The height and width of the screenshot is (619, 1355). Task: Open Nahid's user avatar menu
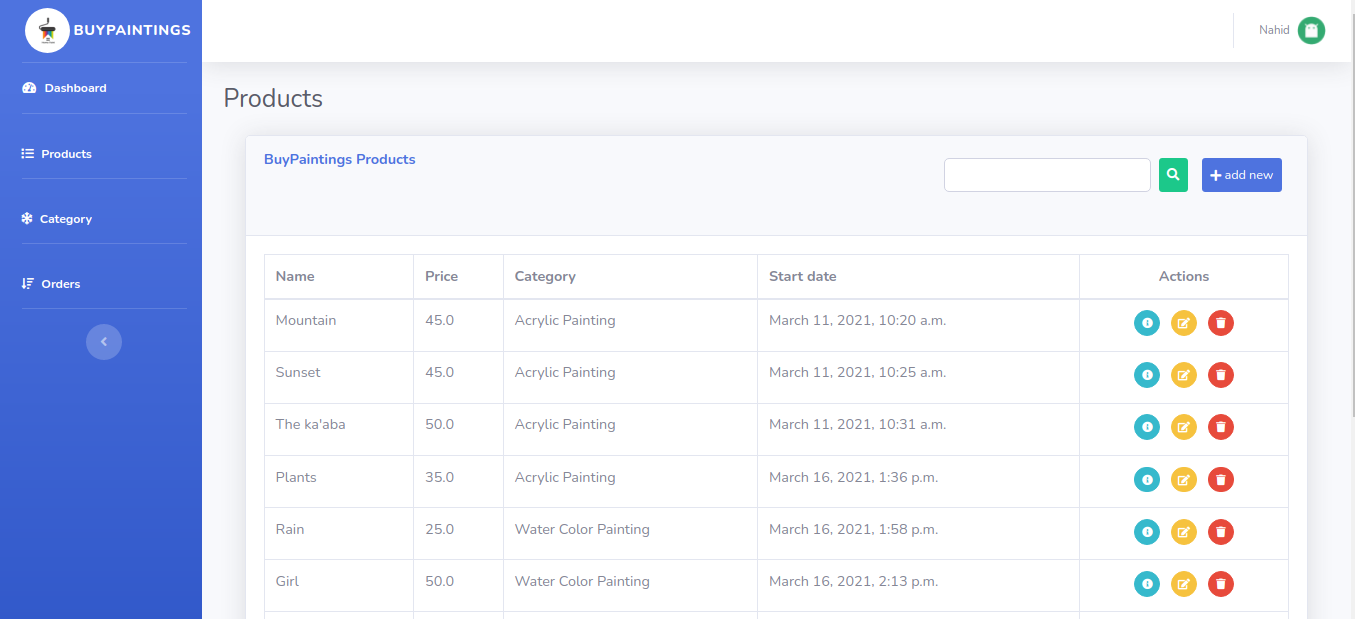1310,30
